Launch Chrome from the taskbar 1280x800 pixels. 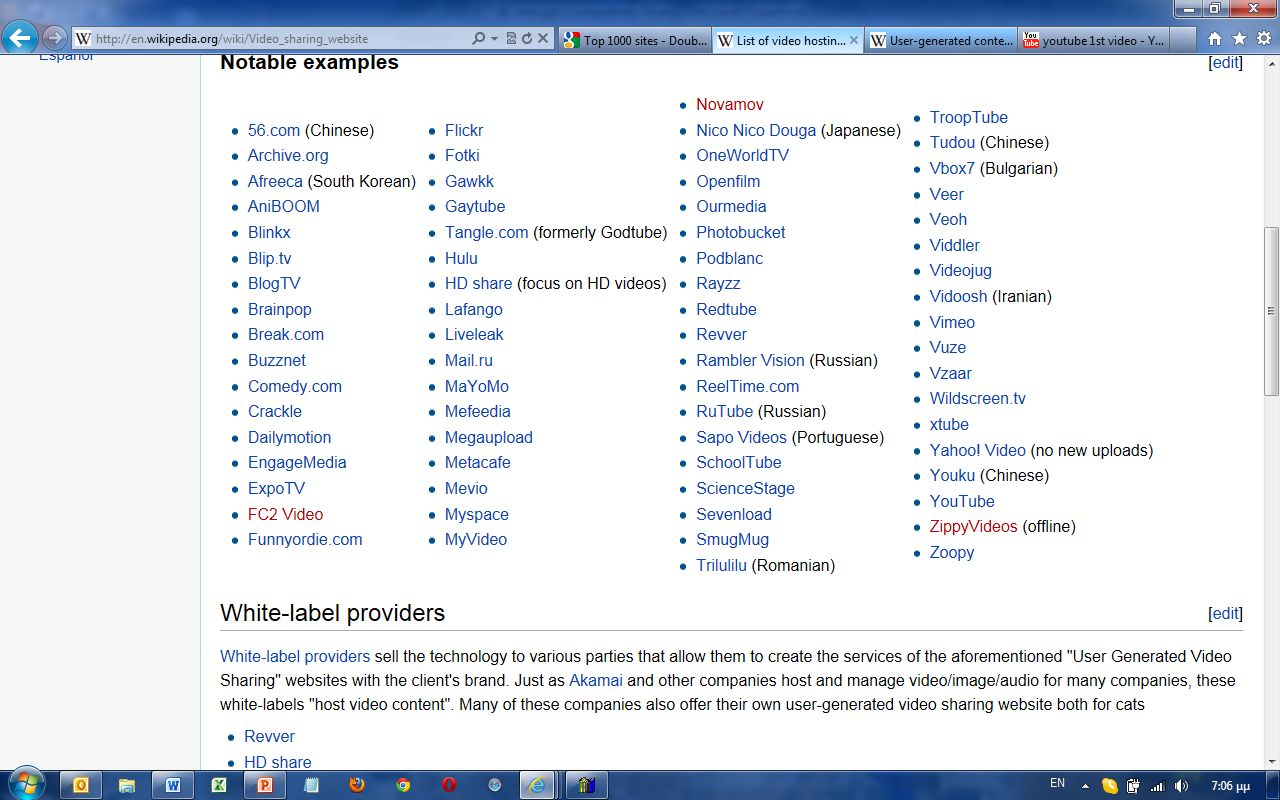coord(403,785)
